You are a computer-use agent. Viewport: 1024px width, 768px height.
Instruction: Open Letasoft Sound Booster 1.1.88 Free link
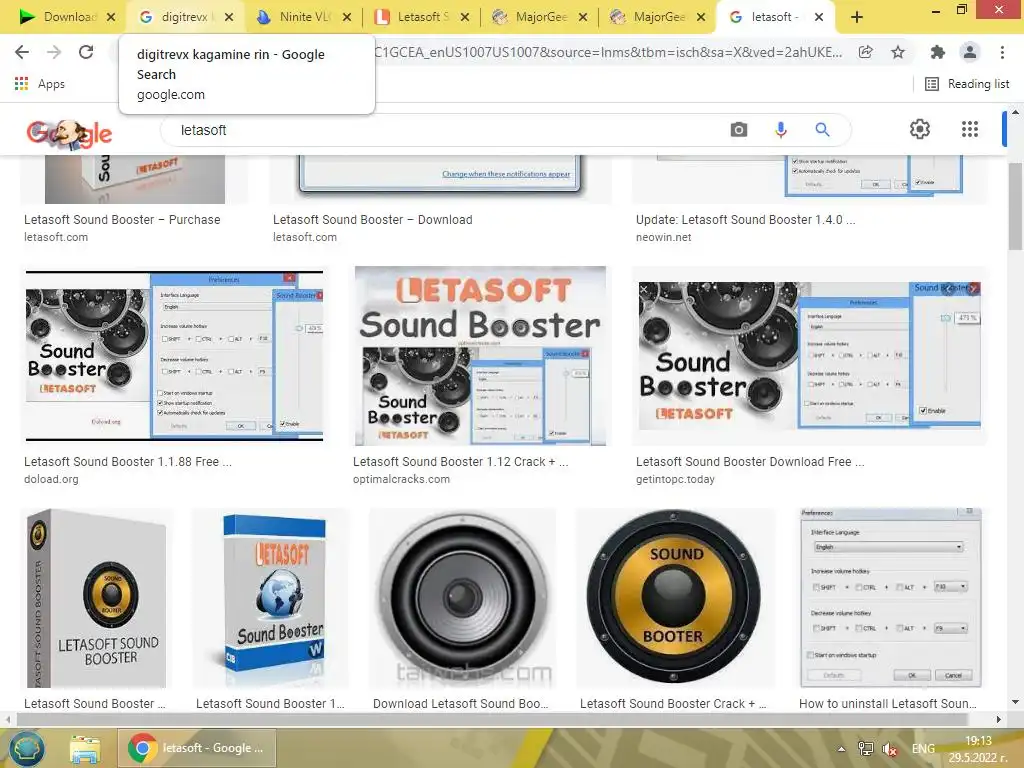tap(127, 462)
